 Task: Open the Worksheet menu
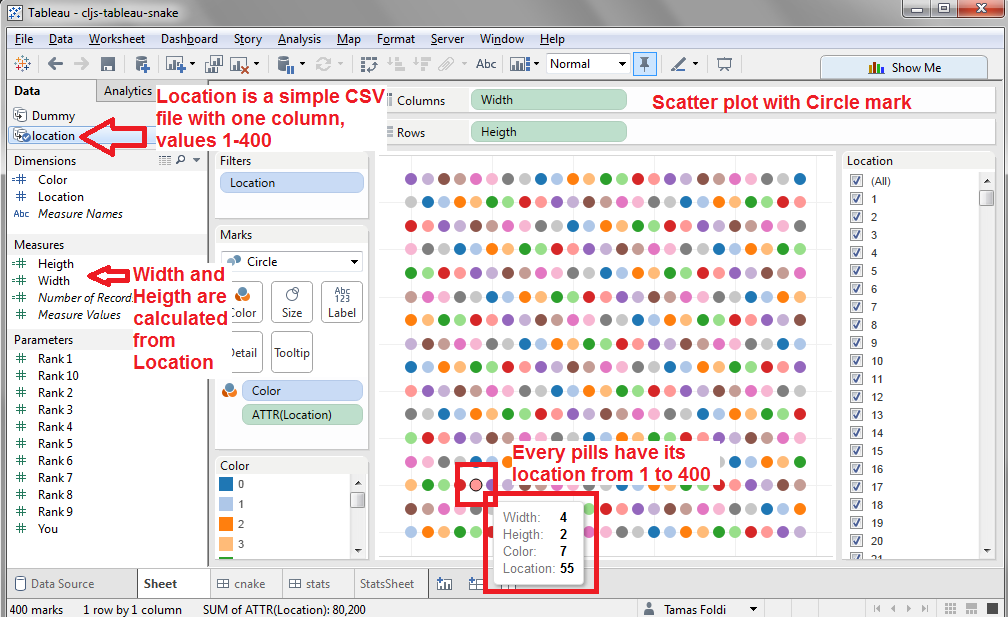pos(116,39)
